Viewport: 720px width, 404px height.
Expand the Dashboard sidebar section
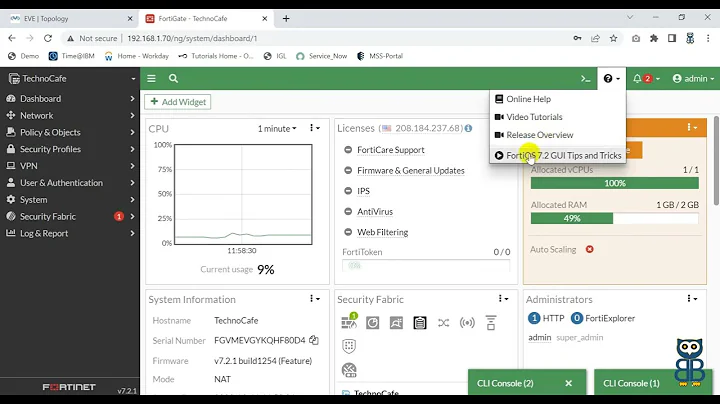click(70, 99)
